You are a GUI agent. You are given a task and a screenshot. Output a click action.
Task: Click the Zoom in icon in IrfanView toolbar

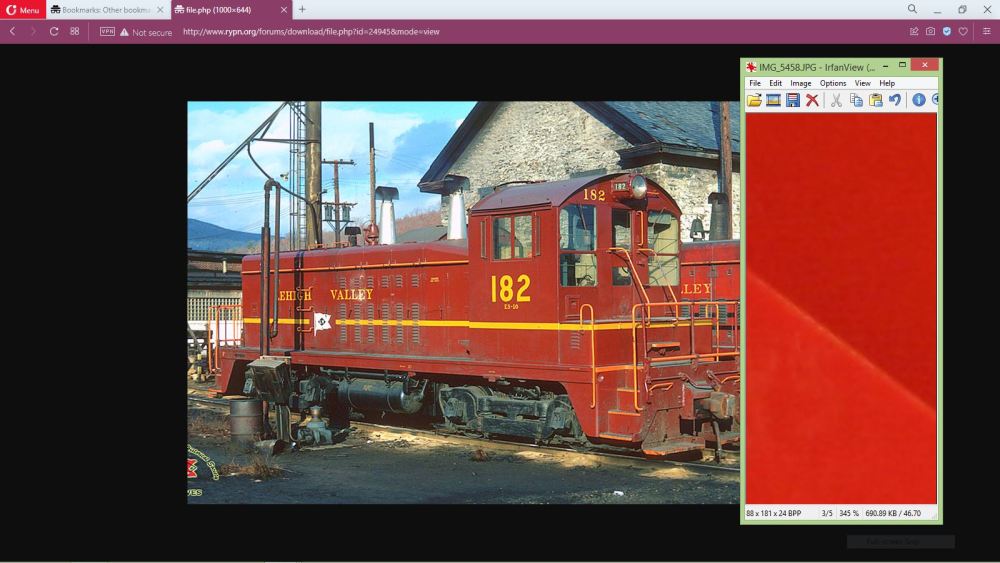point(934,100)
